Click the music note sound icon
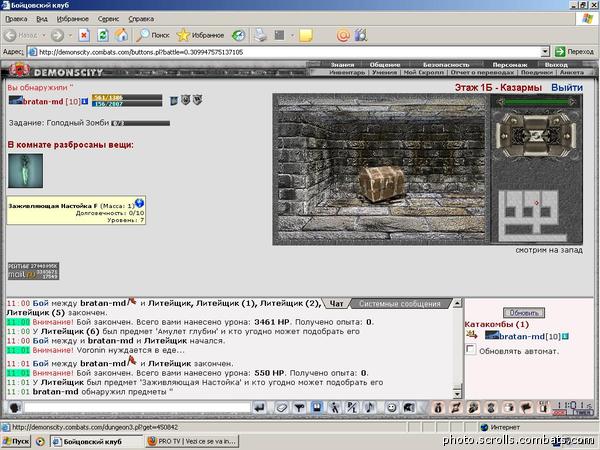Viewport: 600px width, 450px height. point(369,408)
